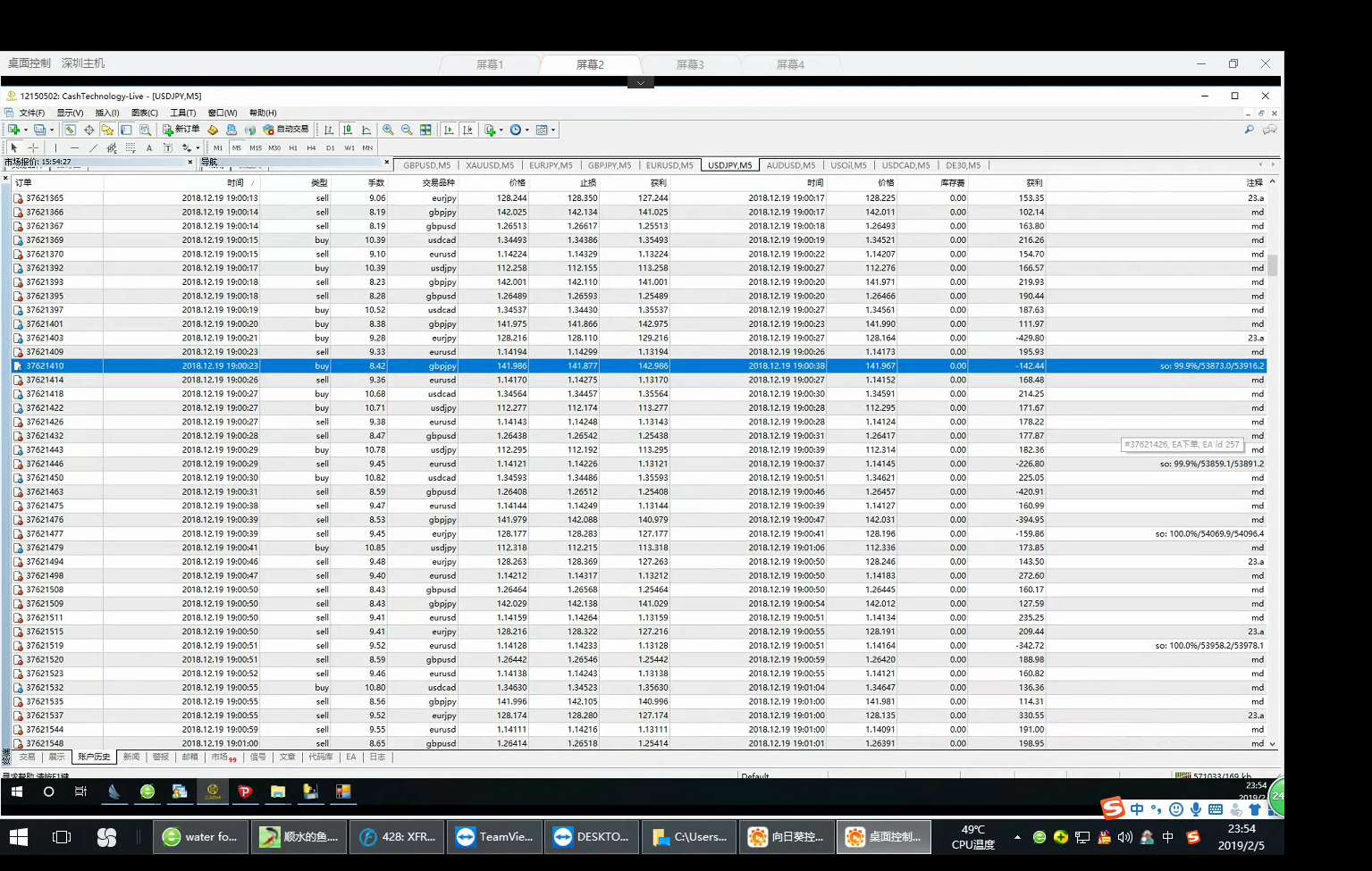Click the tile windows grid icon
The width and height of the screenshot is (1372, 871).
[x=425, y=130]
